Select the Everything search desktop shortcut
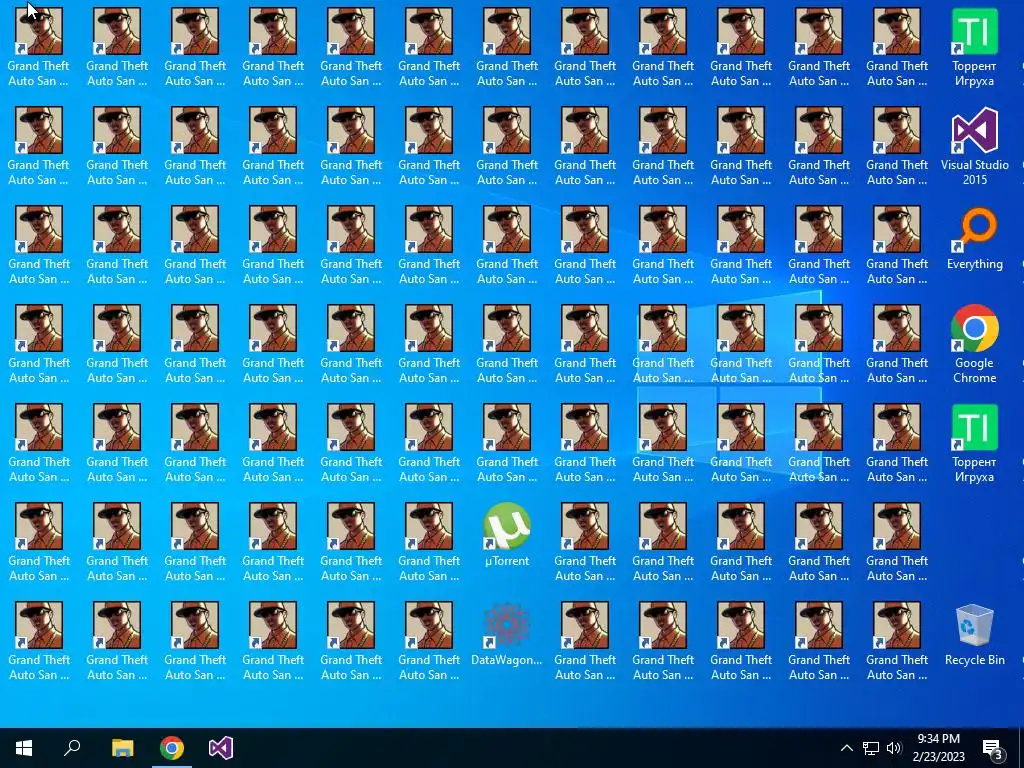This screenshot has height=768, width=1024. [974, 238]
